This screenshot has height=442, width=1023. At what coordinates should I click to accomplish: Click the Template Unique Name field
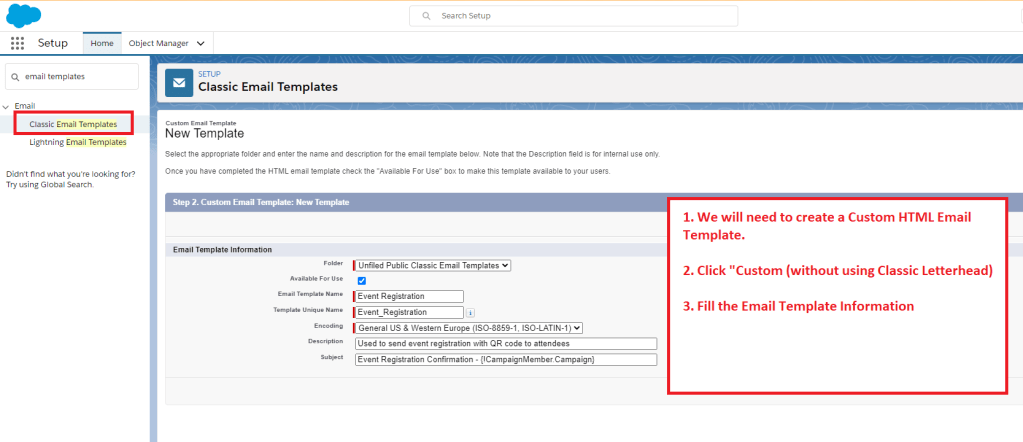(410, 312)
